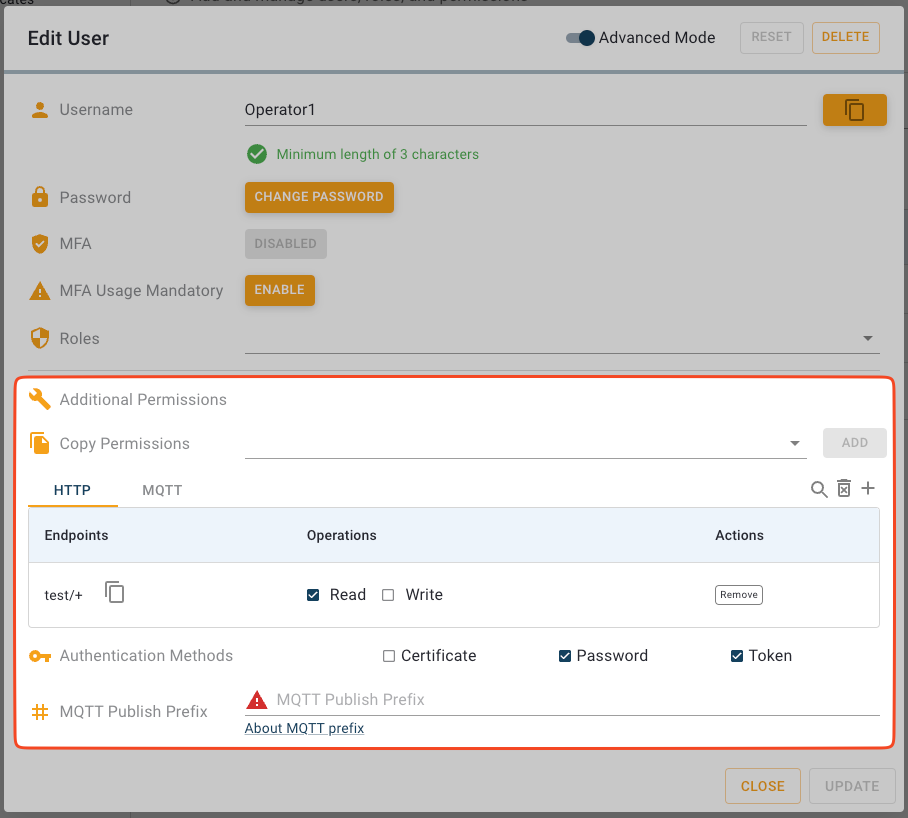
Task: Enable the Write operation checkbox
Action: point(388,595)
